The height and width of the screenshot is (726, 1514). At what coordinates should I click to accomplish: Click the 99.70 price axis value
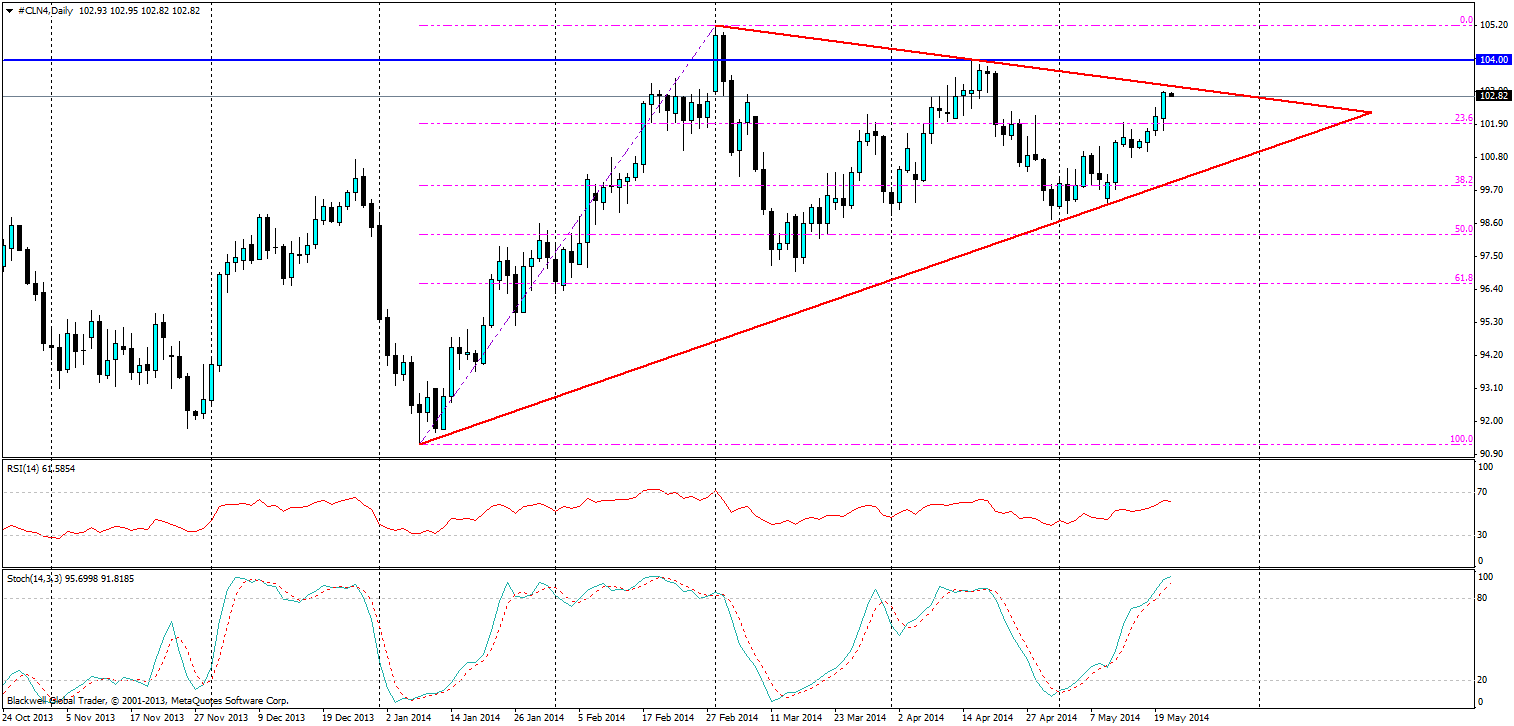click(1492, 190)
